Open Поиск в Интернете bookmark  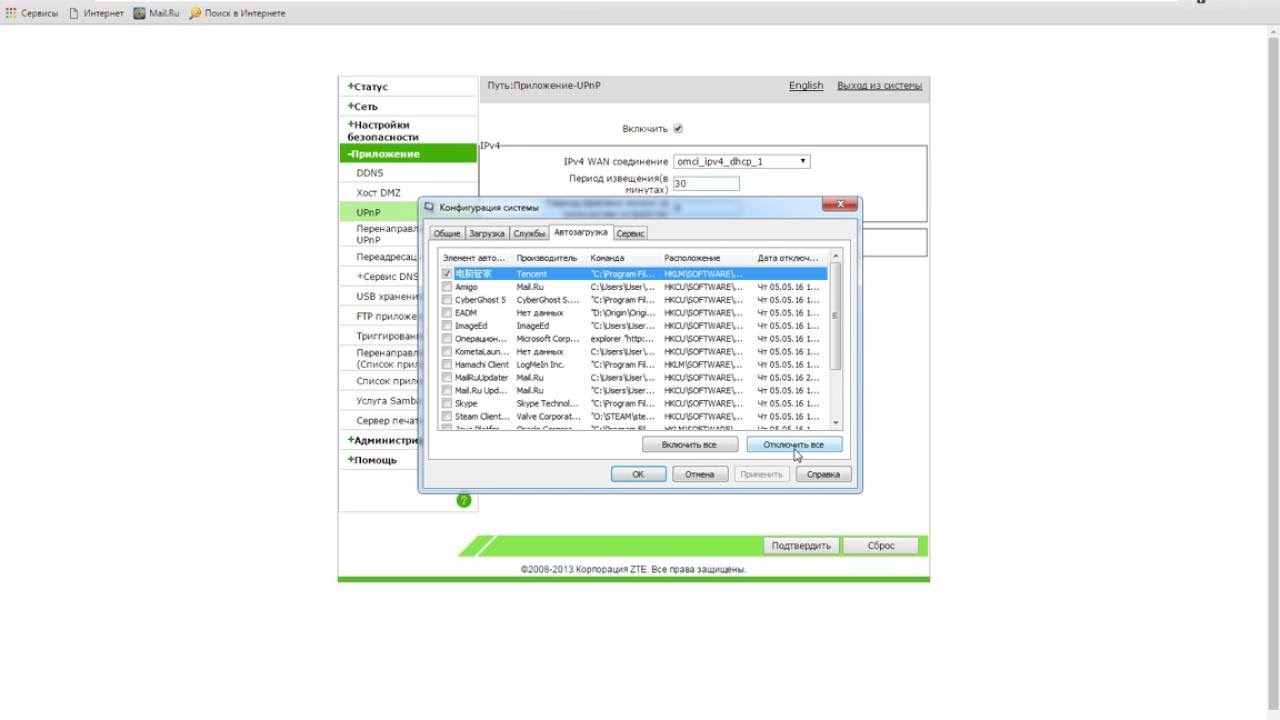[x=236, y=13]
